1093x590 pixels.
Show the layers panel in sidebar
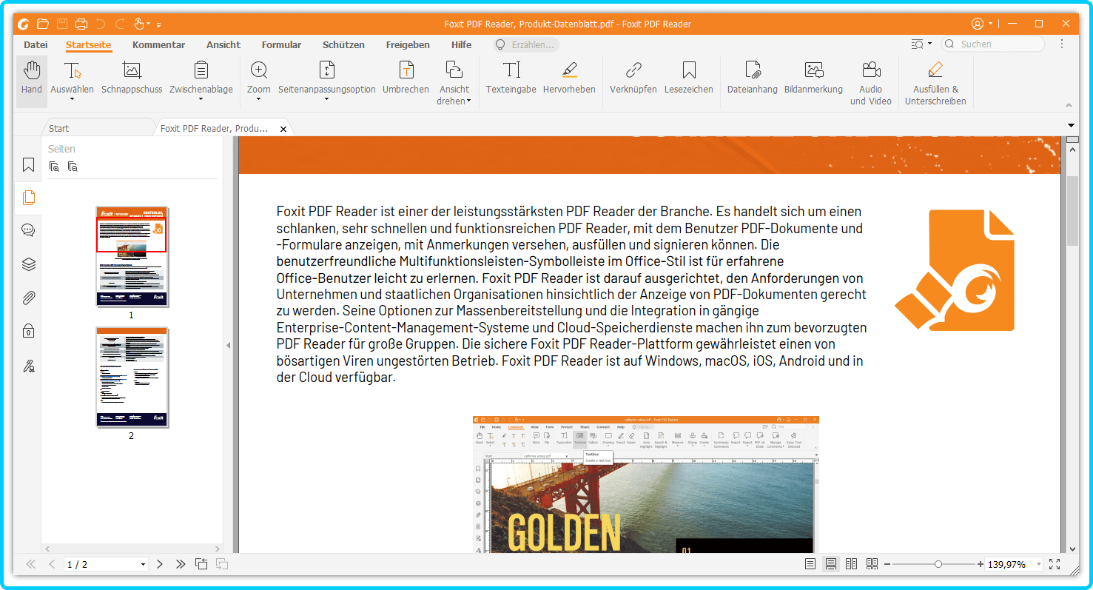pyautogui.click(x=29, y=264)
